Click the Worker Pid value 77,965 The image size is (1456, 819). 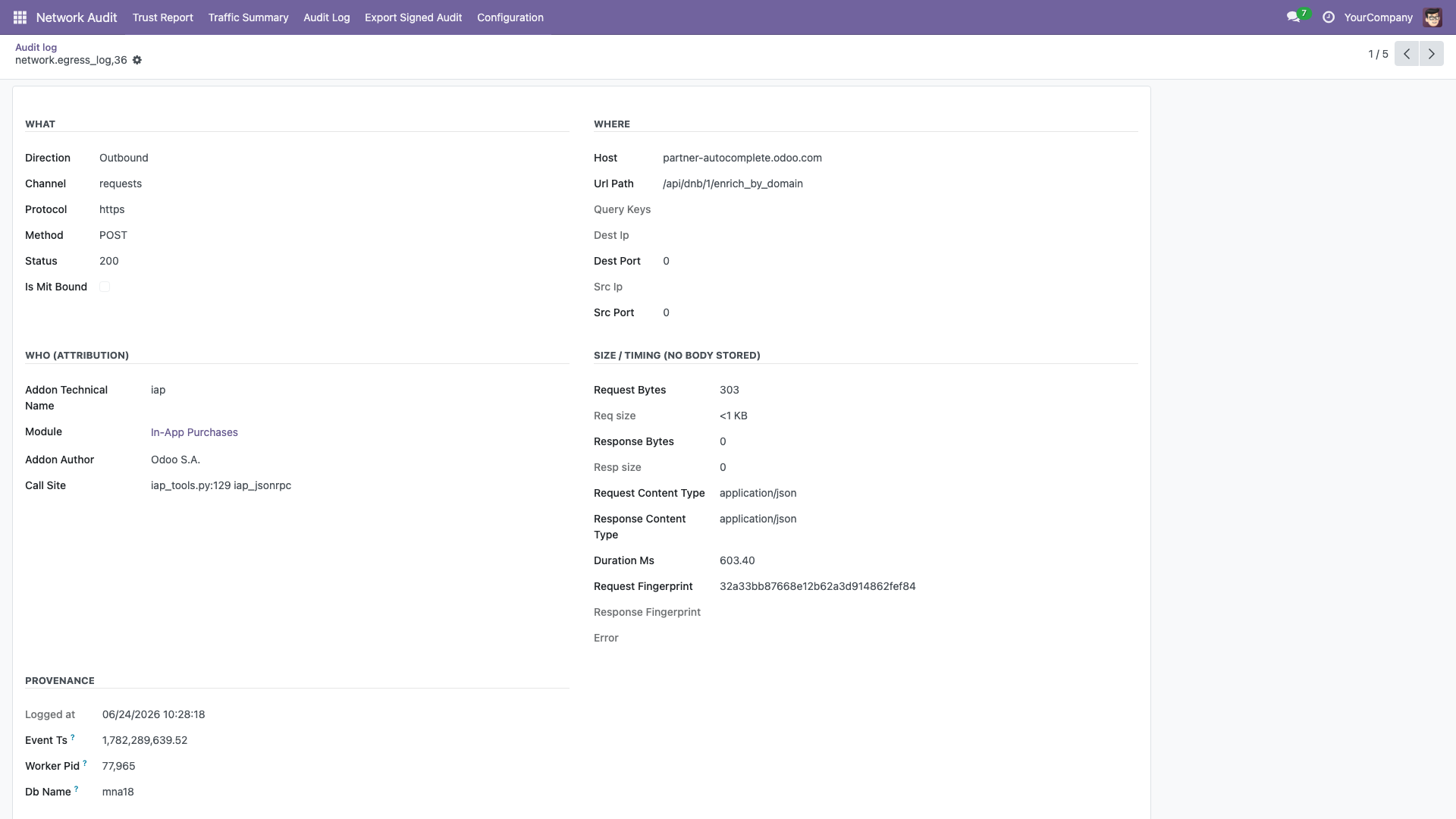119,766
